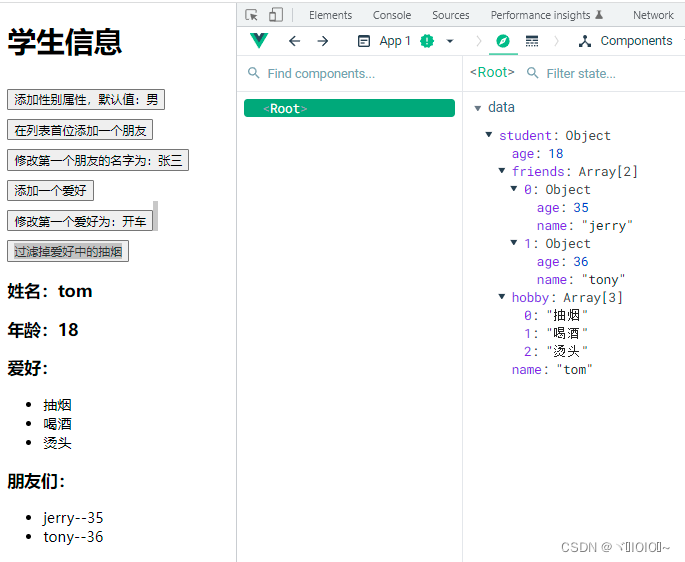Click the Vue logo icon

(259, 41)
